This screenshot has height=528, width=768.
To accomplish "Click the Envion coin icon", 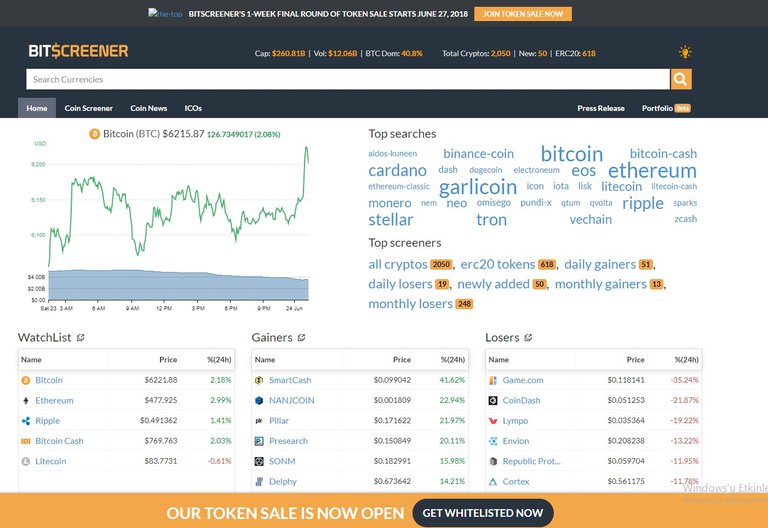I will click(x=493, y=441).
